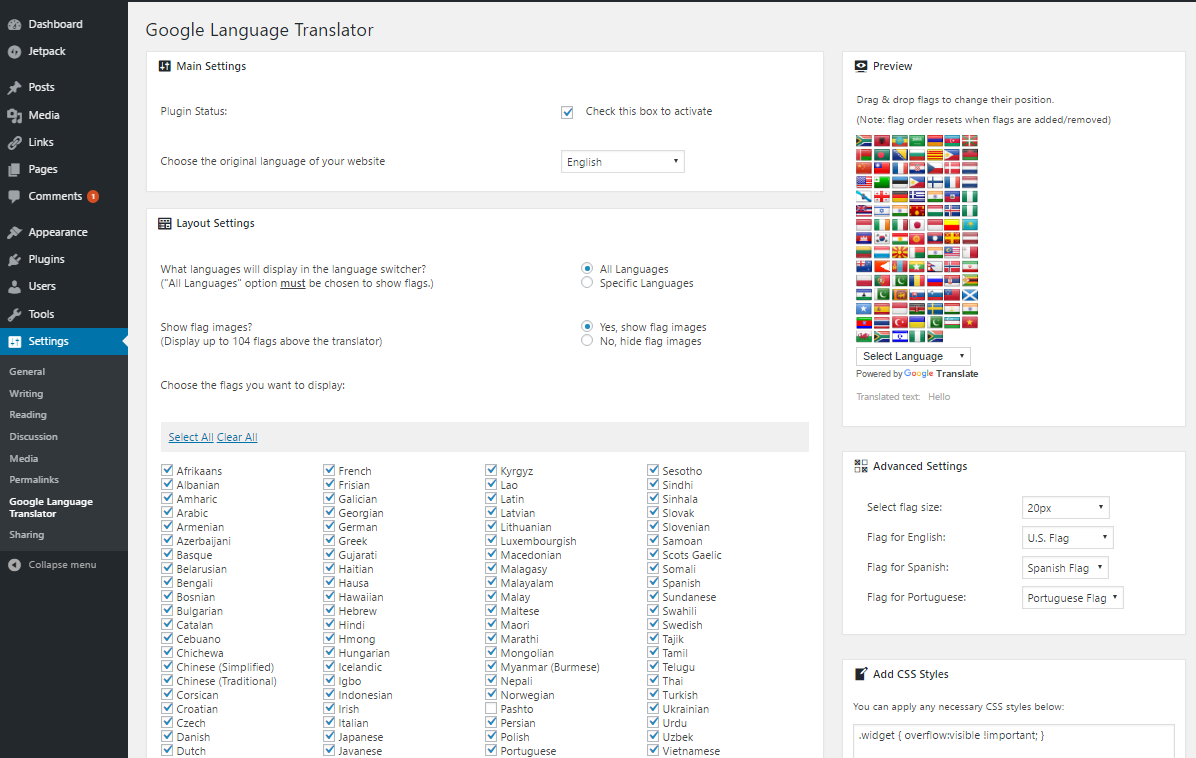Click the Select All link
The width and height of the screenshot is (1196, 758).
(190, 437)
